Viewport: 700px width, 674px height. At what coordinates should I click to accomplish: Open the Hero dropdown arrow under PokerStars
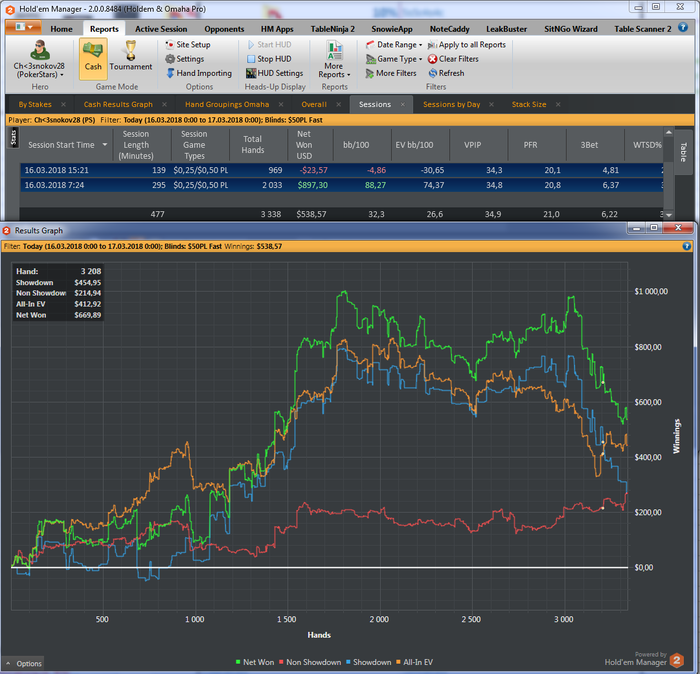pos(62,75)
